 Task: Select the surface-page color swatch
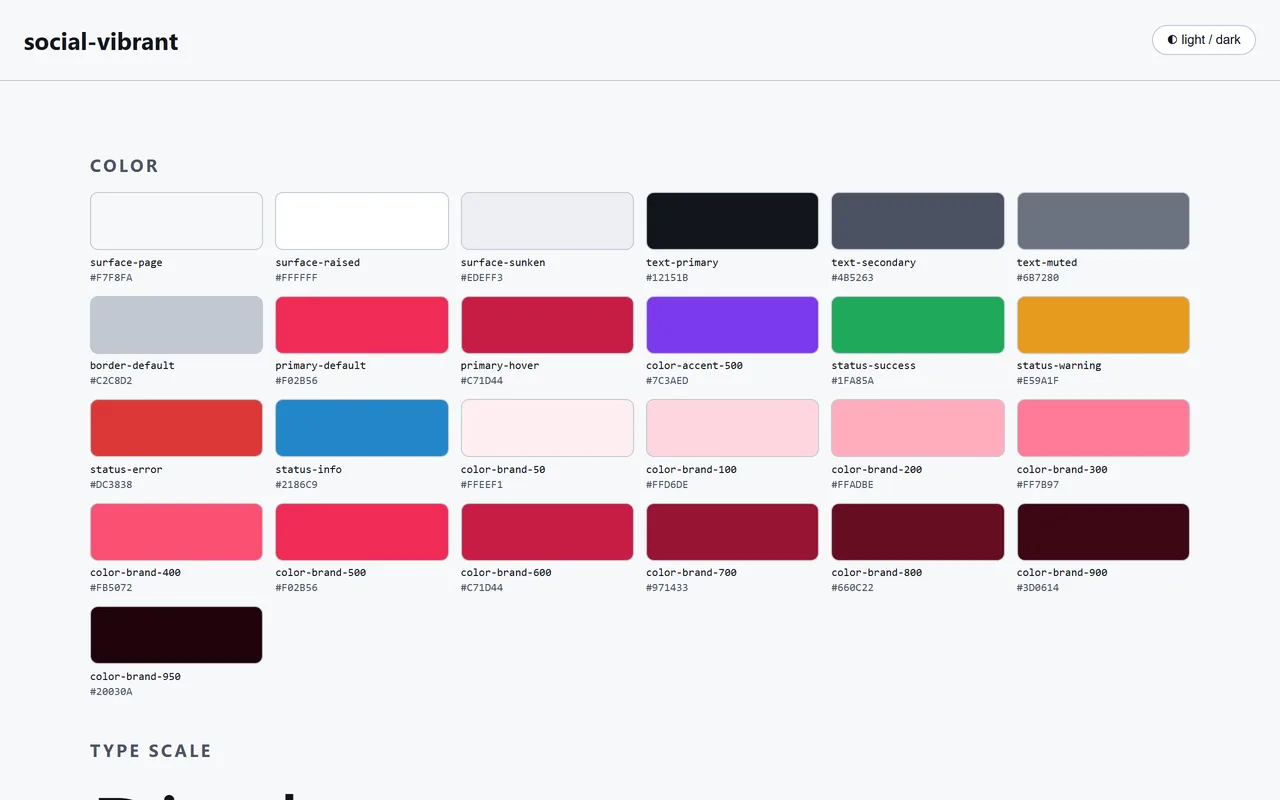(176, 221)
